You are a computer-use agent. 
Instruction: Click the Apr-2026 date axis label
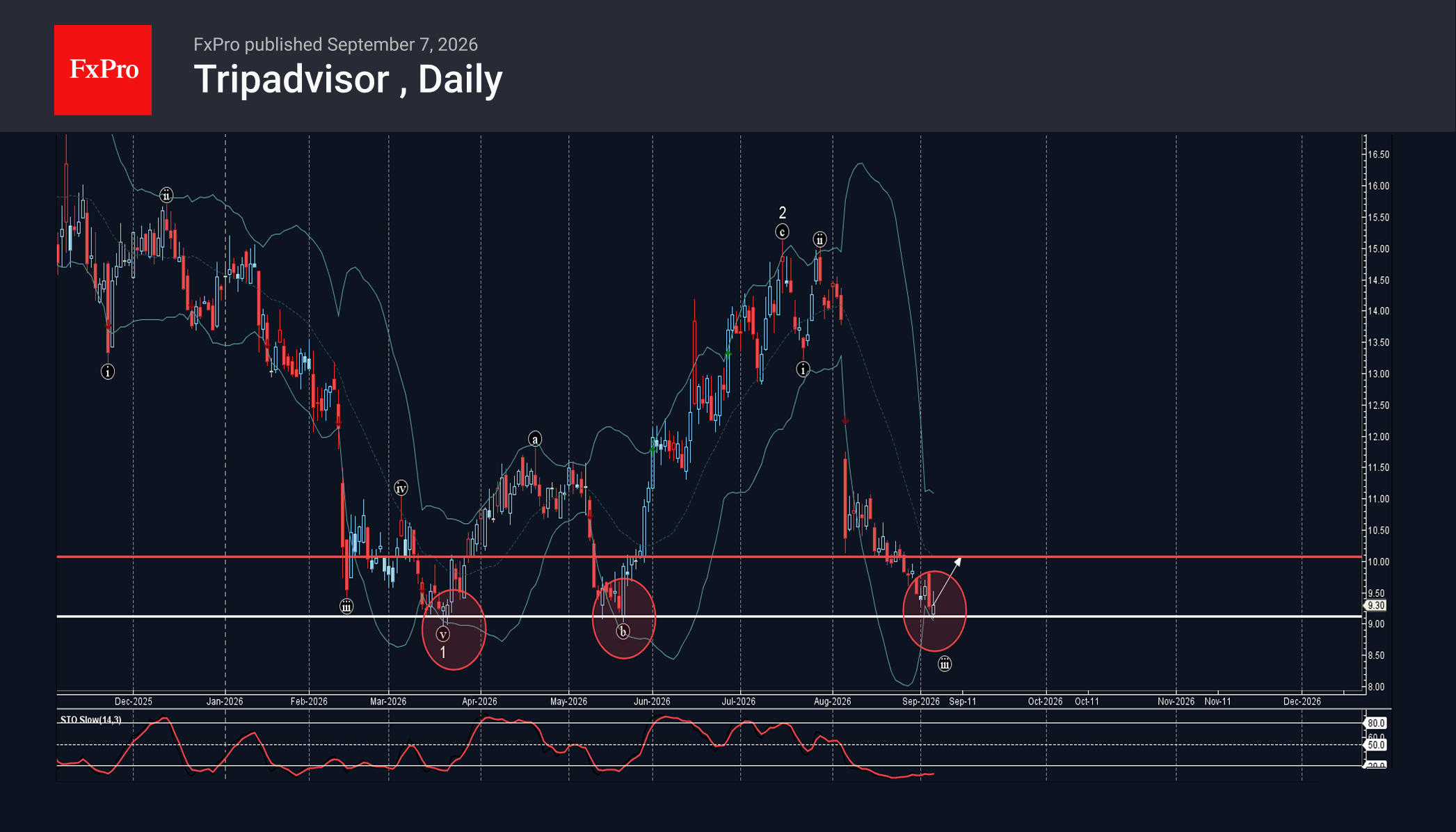[x=480, y=701]
